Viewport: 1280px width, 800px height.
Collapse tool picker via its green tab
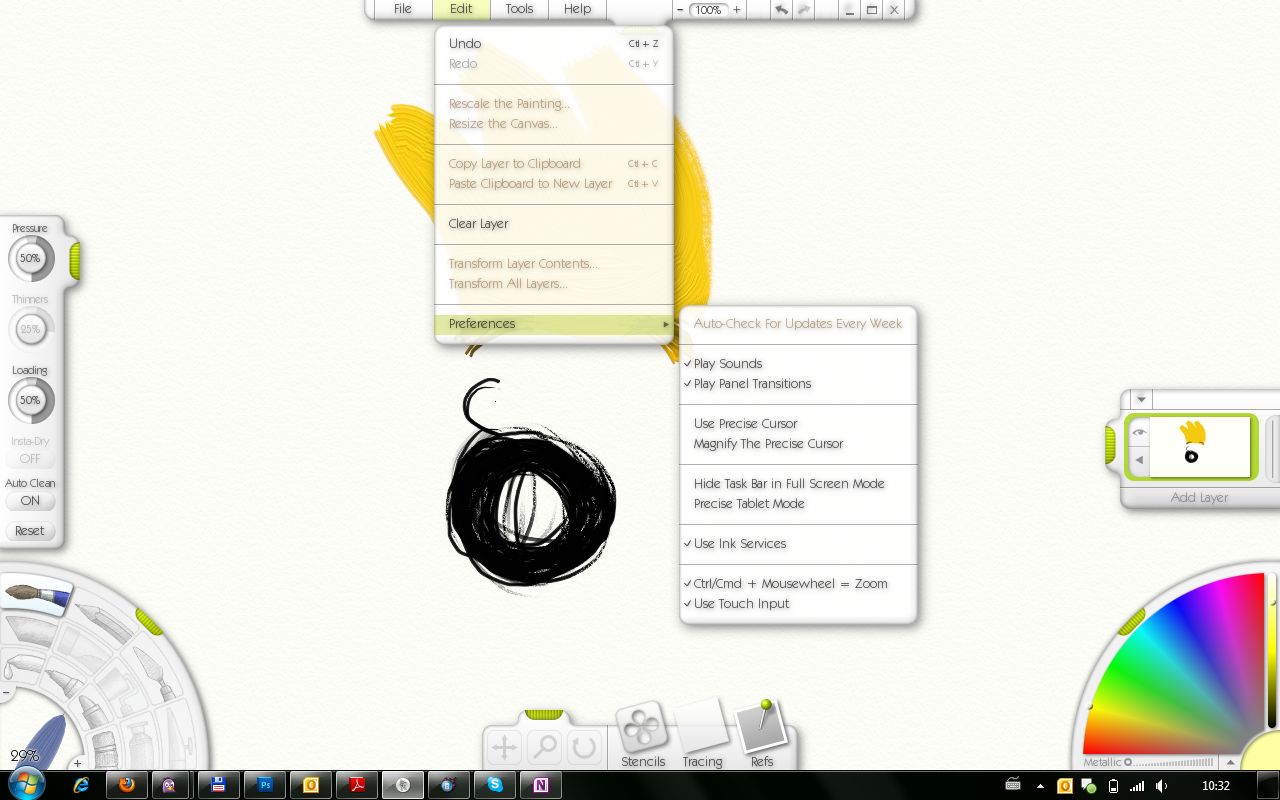point(149,621)
